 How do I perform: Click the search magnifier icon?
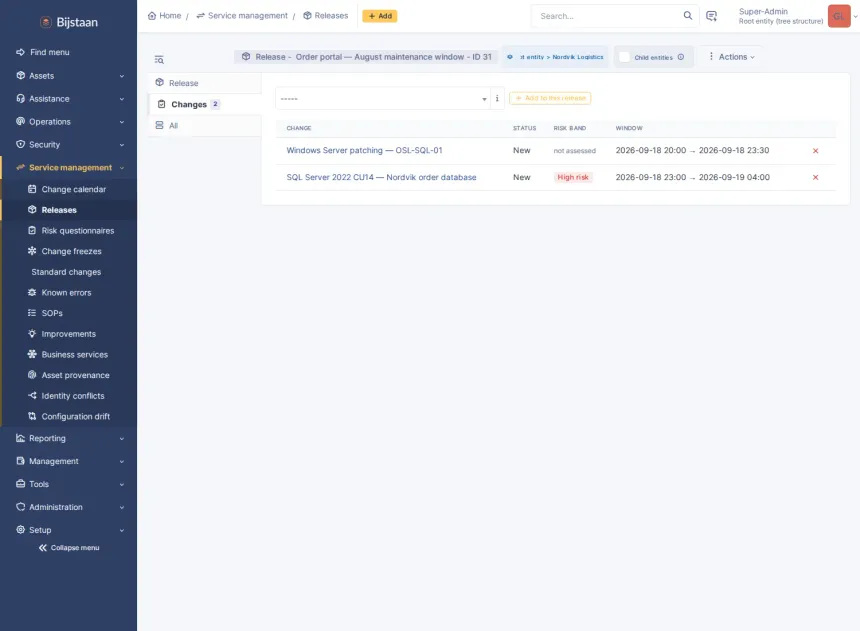pyautogui.click(x=687, y=16)
